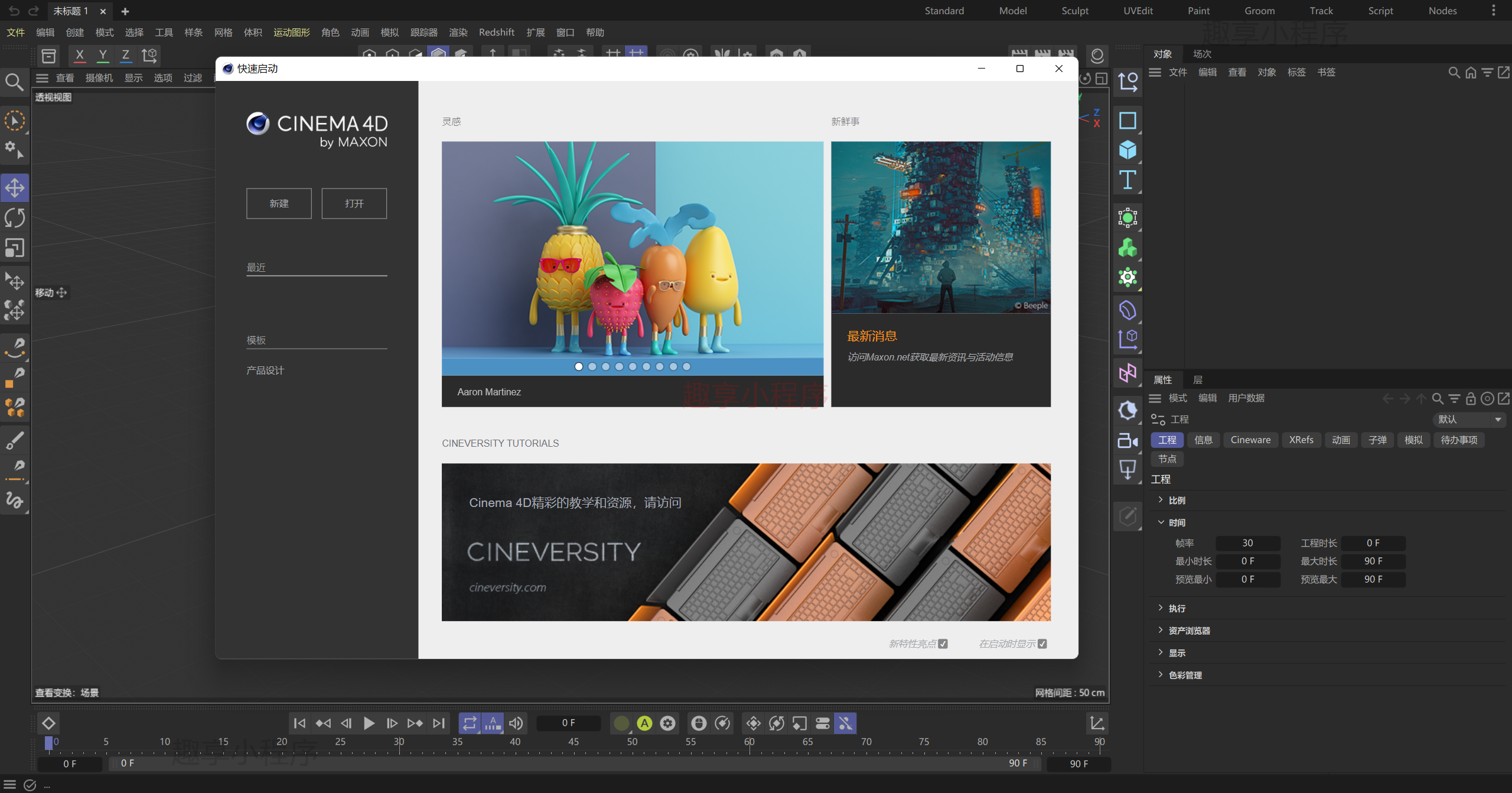
Task: Toggle the X axis lock
Action: click(80, 56)
